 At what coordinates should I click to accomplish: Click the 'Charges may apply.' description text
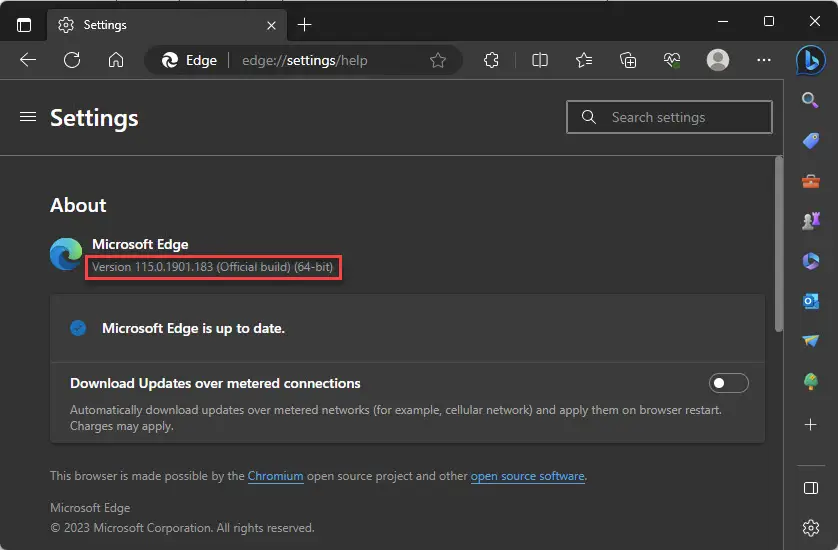click(x=122, y=427)
